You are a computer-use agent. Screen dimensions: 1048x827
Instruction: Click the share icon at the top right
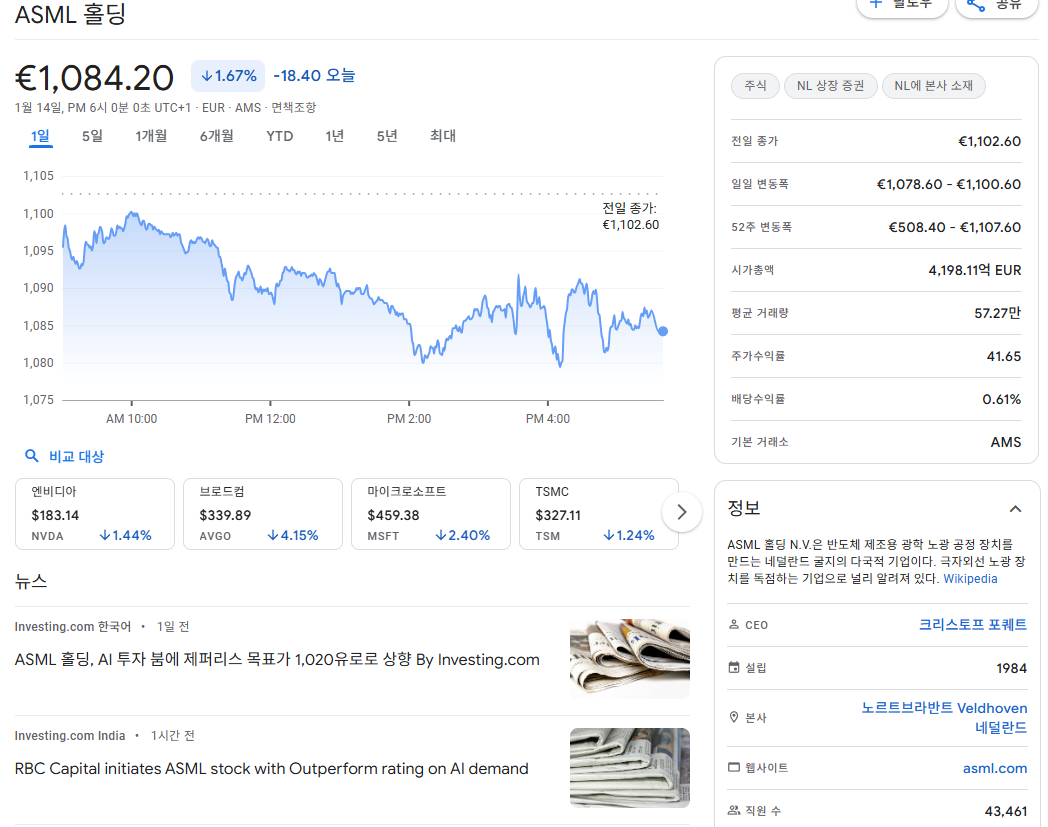point(976,5)
